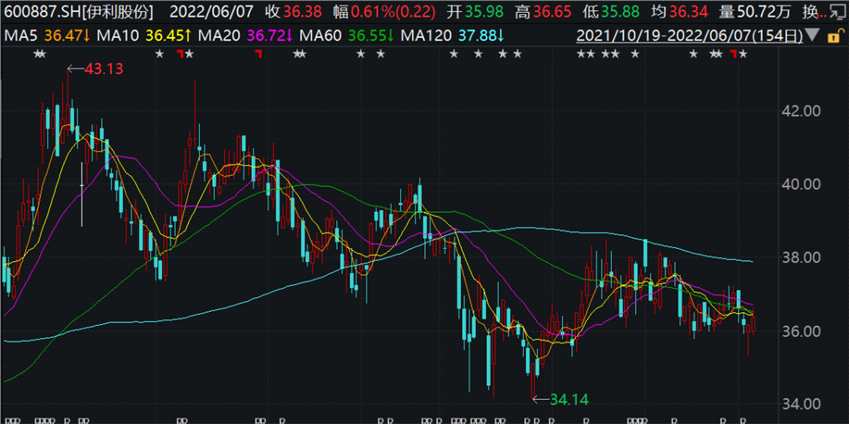
Task: Expand the date range dropdown triangle
Action: tap(812, 37)
